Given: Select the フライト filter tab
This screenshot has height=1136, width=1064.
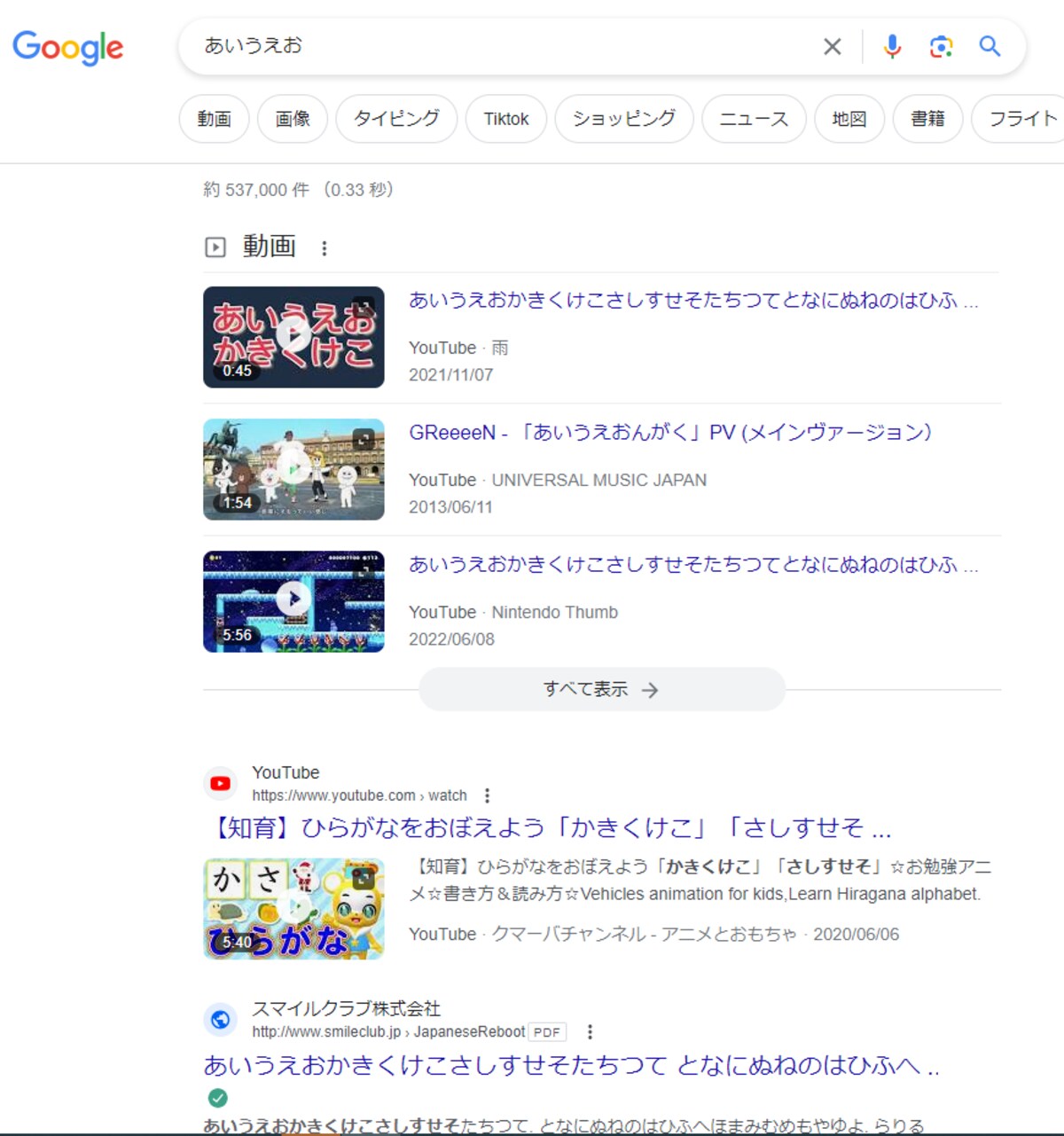Looking at the screenshot, I should coord(1020,119).
